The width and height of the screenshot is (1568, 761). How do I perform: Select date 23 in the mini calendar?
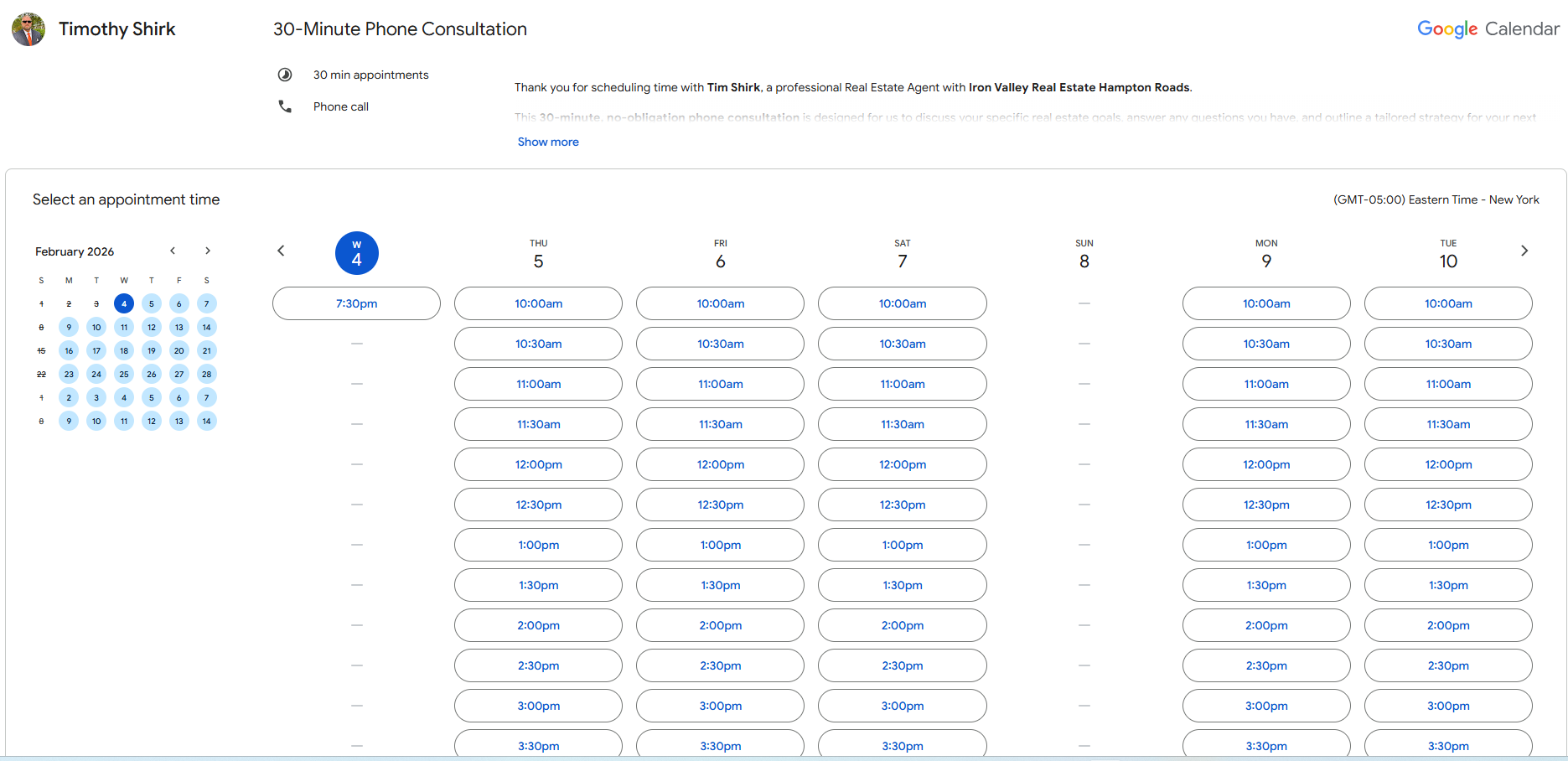[69, 374]
